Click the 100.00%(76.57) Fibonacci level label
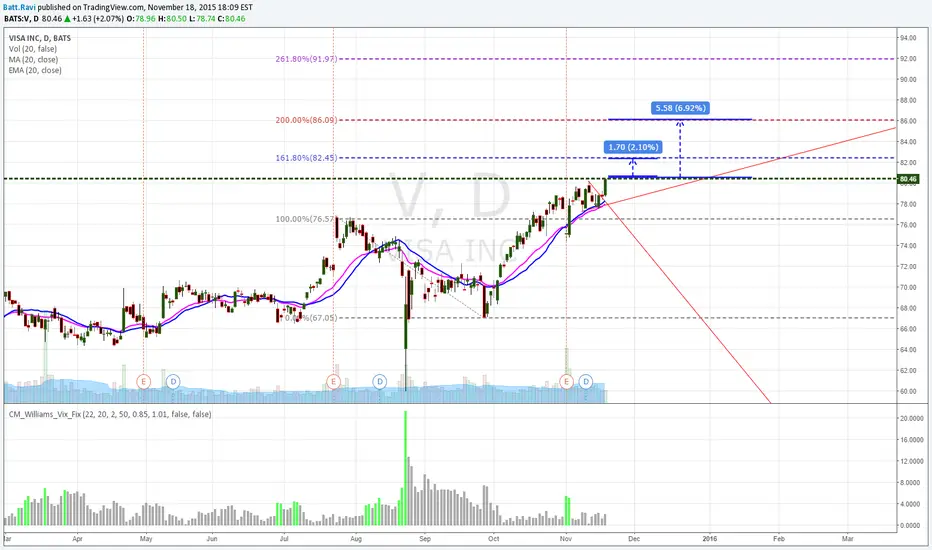932x550 pixels. pos(305,219)
